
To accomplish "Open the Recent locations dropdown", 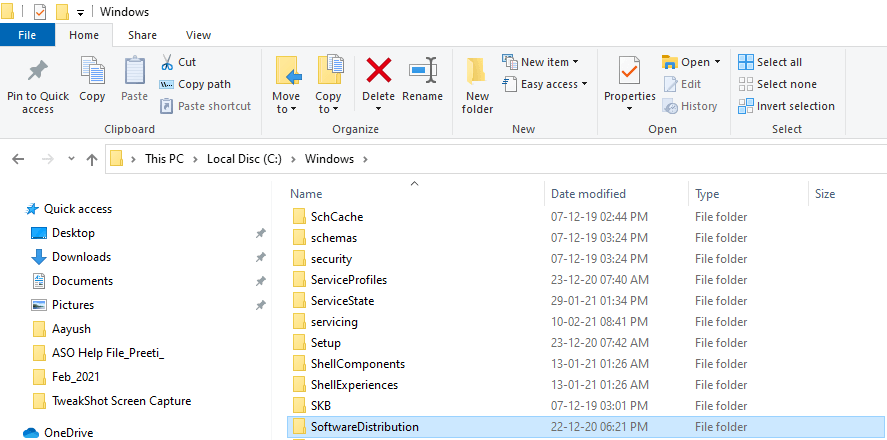I will (71, 159).
